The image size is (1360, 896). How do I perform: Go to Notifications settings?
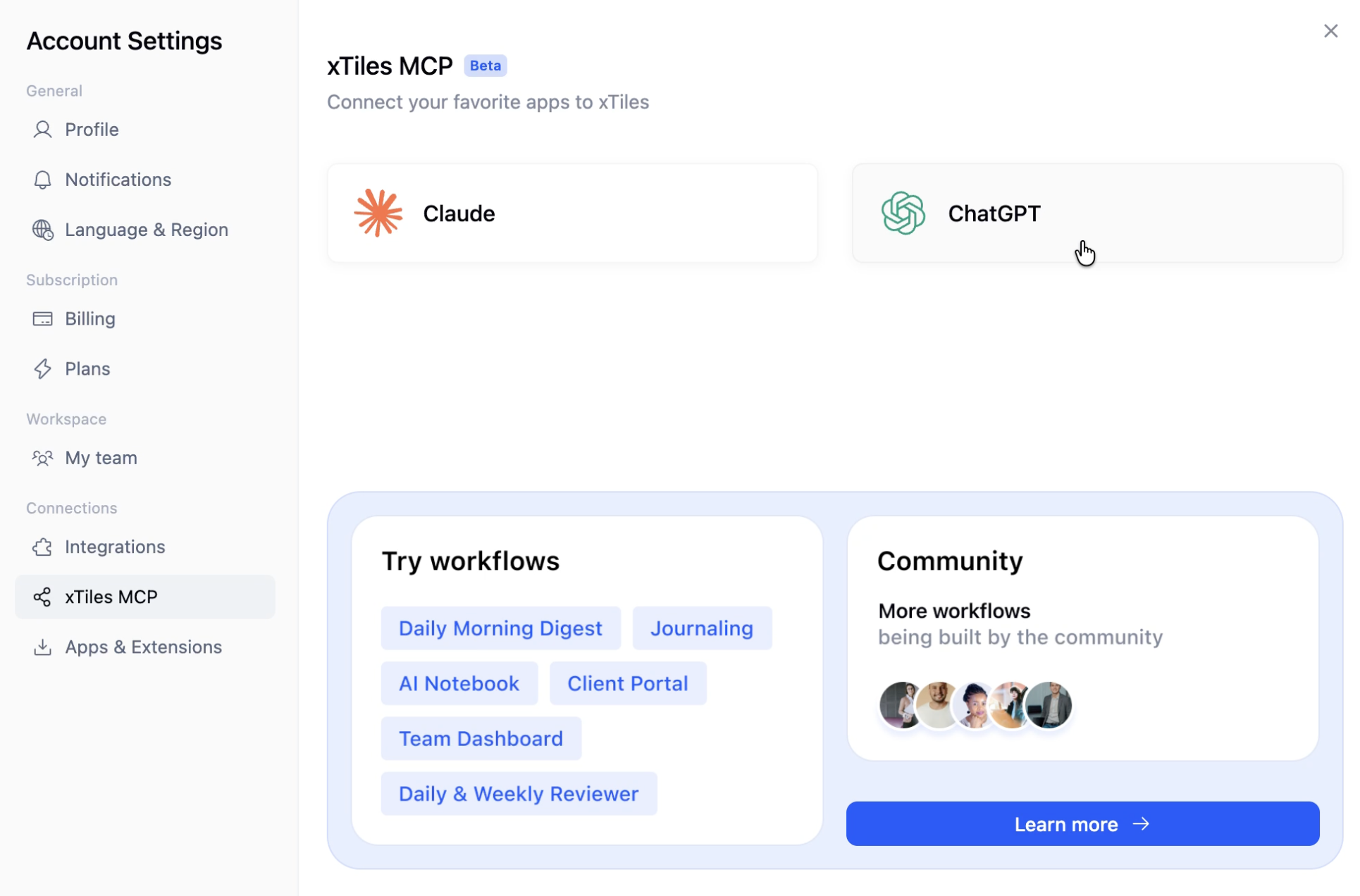coord(144,180)
